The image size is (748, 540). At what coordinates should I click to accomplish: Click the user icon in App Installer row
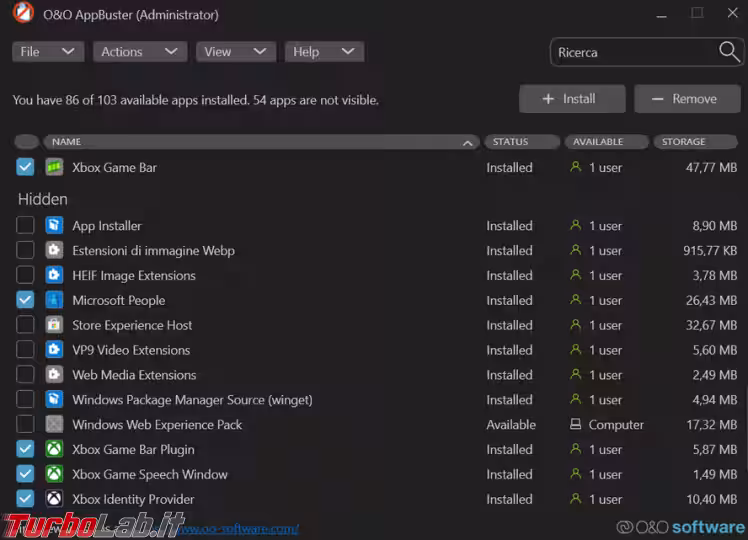click(576, 225)
